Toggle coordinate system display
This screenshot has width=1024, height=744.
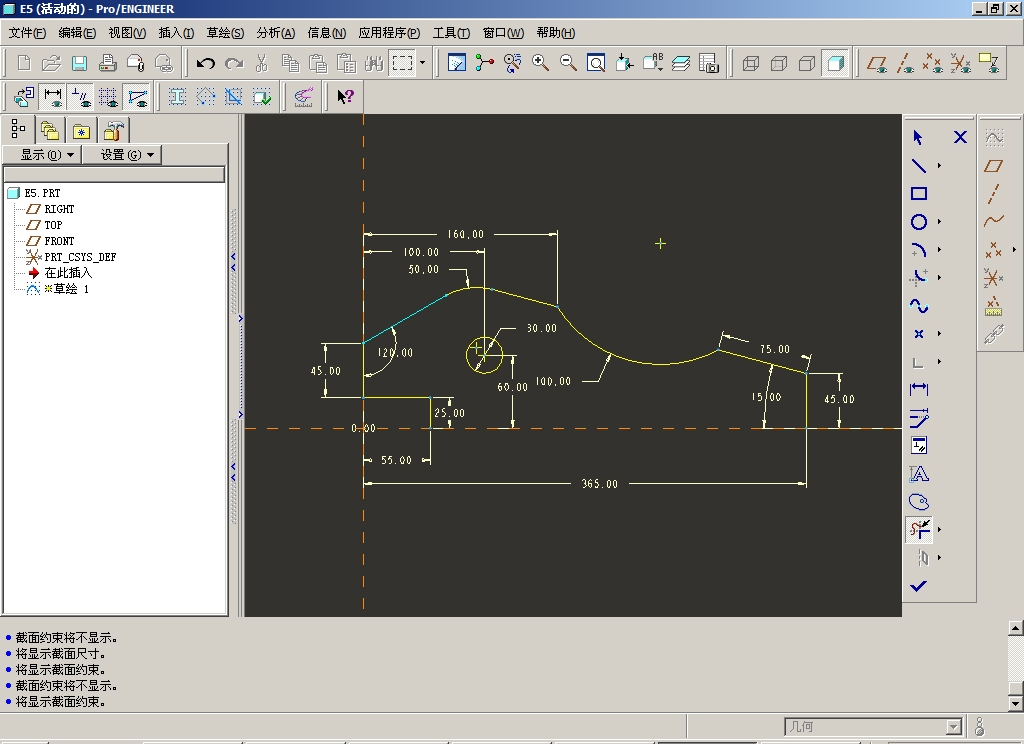click(x=961, y=63)
